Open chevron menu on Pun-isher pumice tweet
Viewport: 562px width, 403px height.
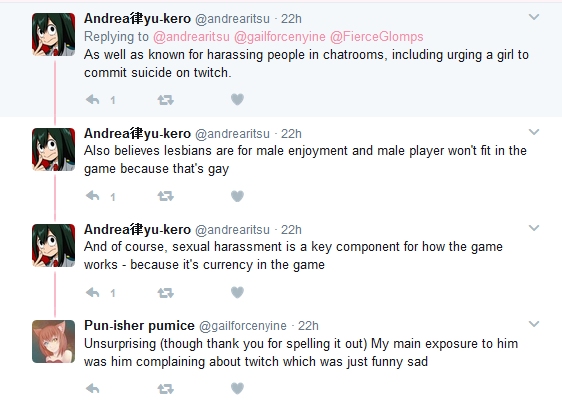pyautogui.click(x=534, y=324)
